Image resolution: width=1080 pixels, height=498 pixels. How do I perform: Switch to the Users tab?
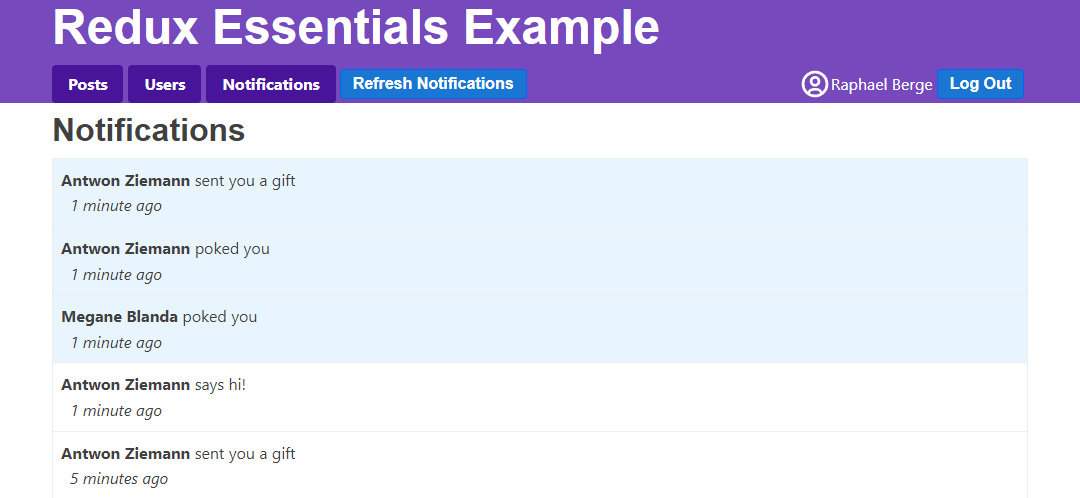coord(165,85)
